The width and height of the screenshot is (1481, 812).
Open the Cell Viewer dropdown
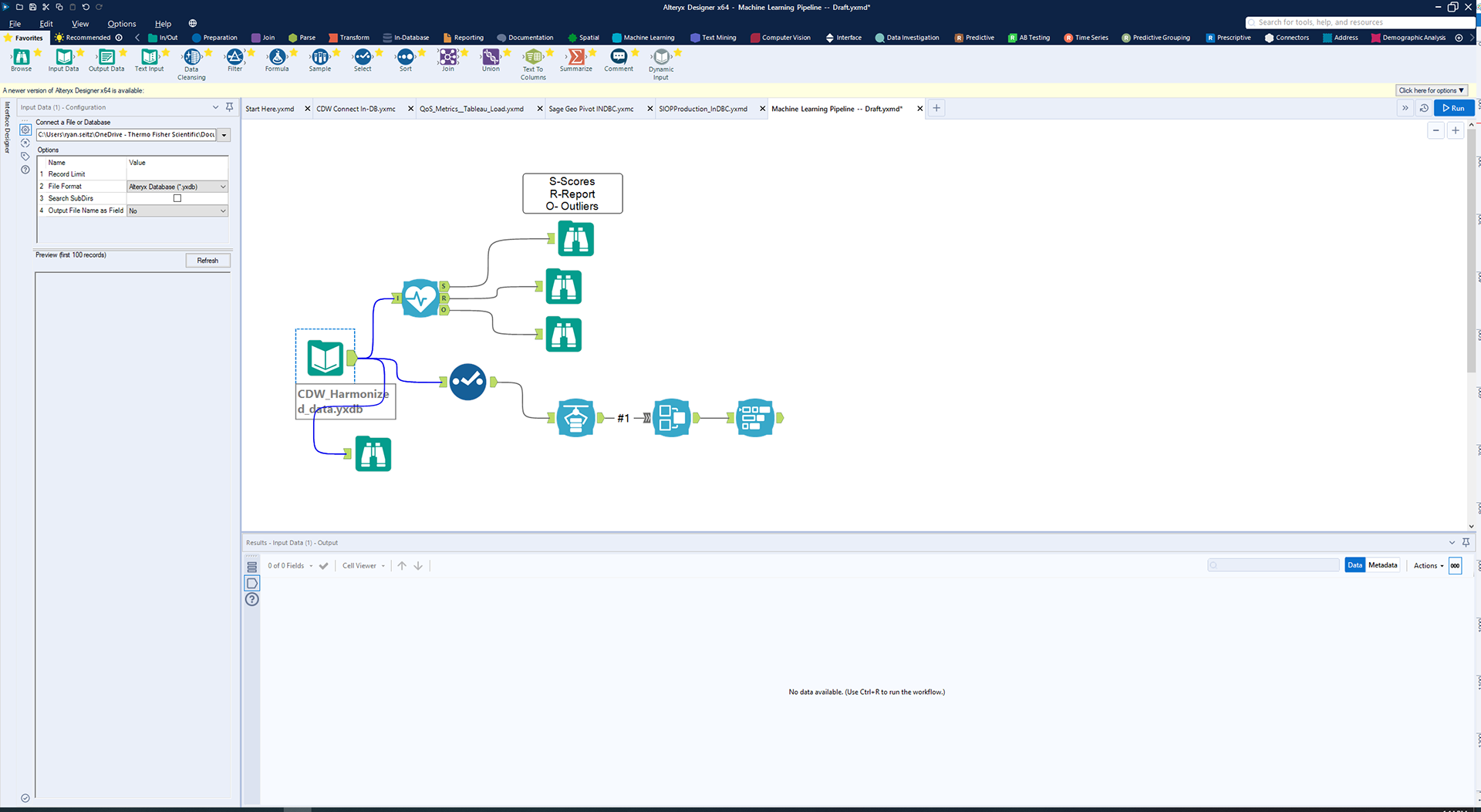point(363,565)
